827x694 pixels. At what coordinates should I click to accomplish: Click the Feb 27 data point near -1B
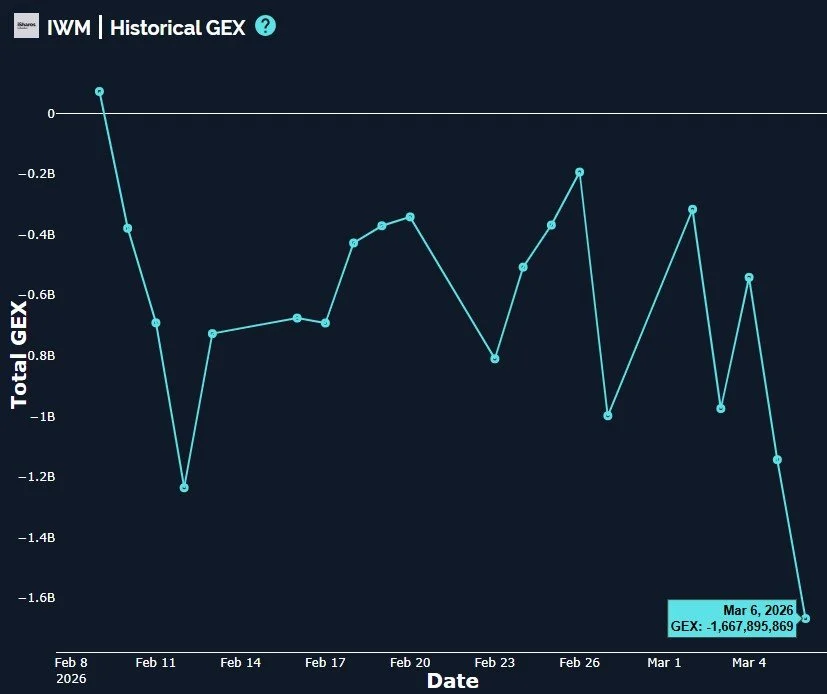608,416
